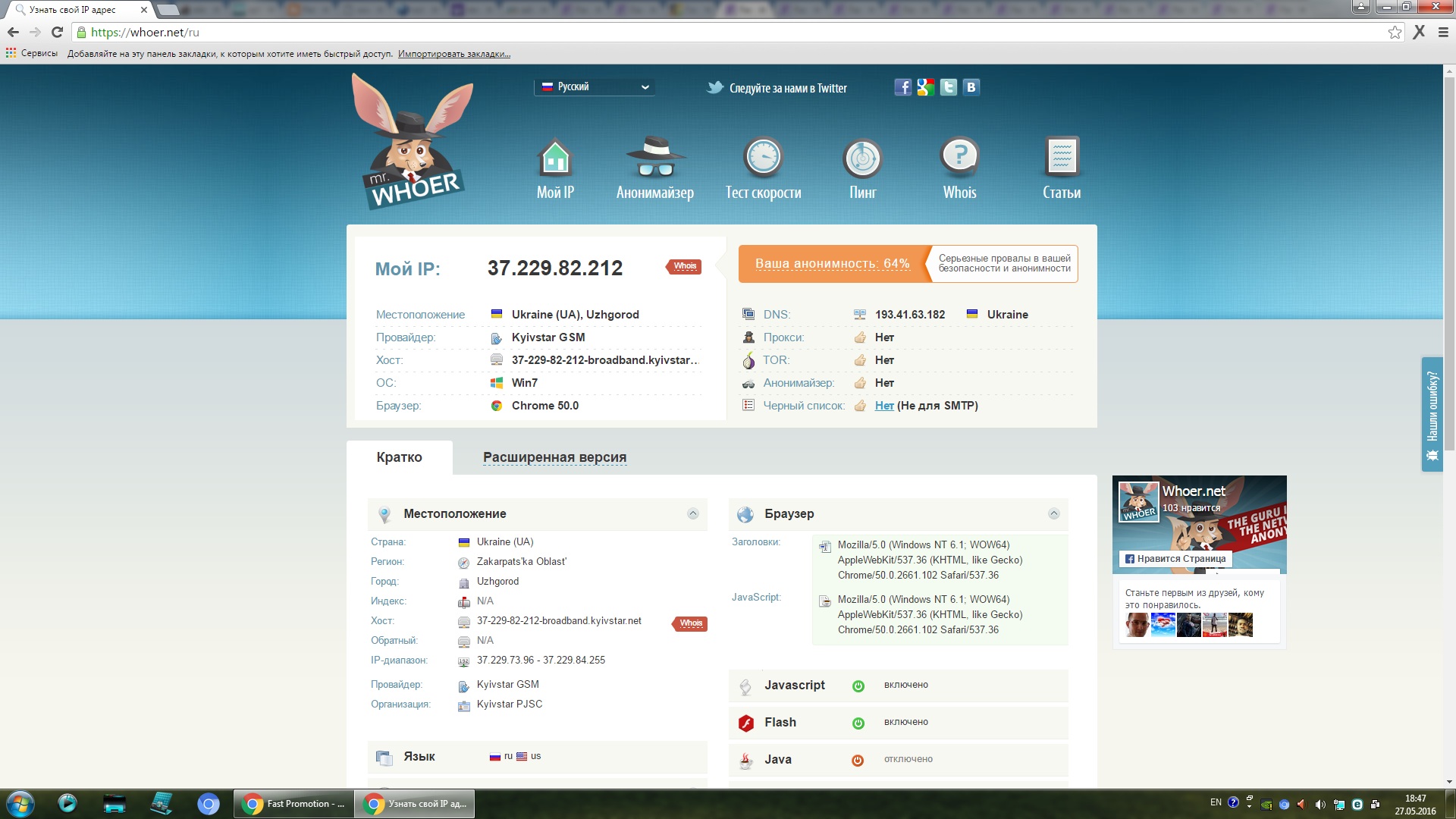Open the Русский language dropdown
Viewport: 1456px width, 819px height.
click(x=595, y=86)
